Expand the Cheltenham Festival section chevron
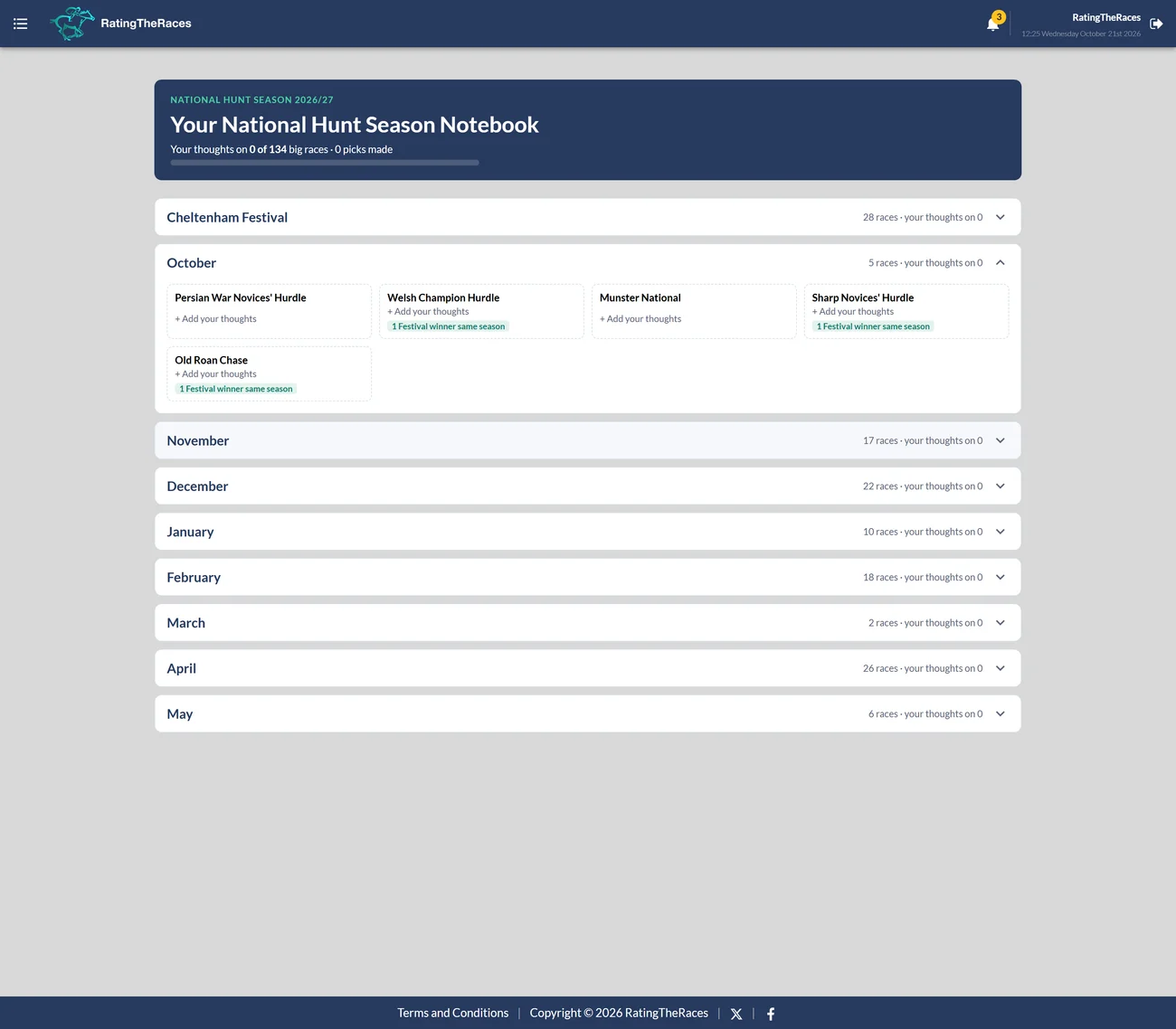The width and height of the screenshot is (1176, 1029). click(1001, 217)
